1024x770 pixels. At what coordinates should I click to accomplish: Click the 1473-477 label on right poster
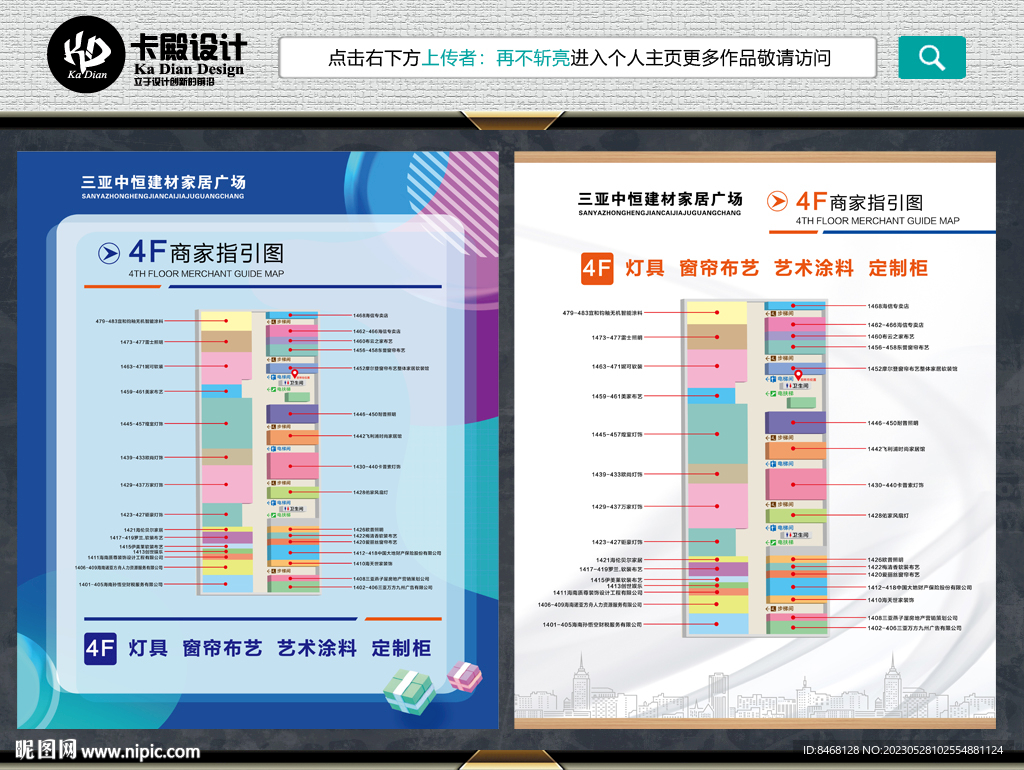point(617,338)
